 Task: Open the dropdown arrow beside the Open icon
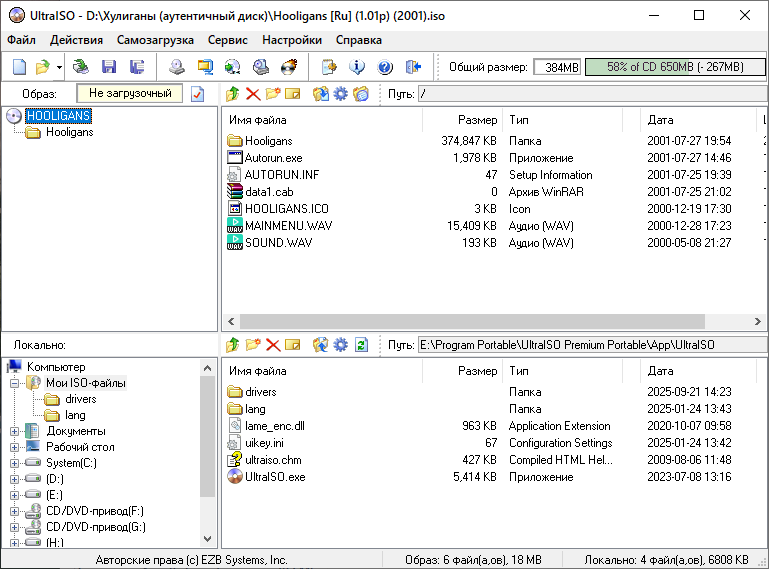[x=59, y=67]
